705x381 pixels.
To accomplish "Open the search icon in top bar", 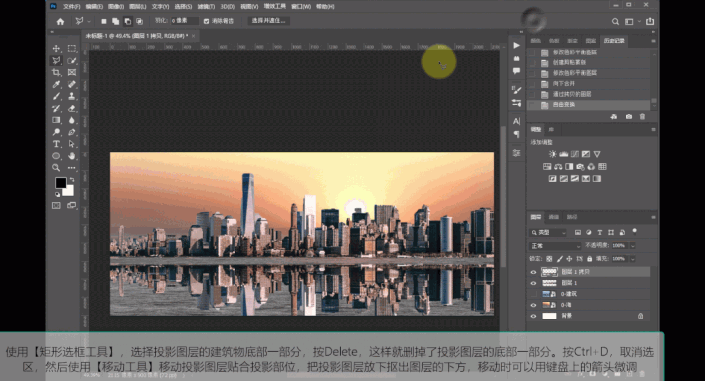I will 615,21.
